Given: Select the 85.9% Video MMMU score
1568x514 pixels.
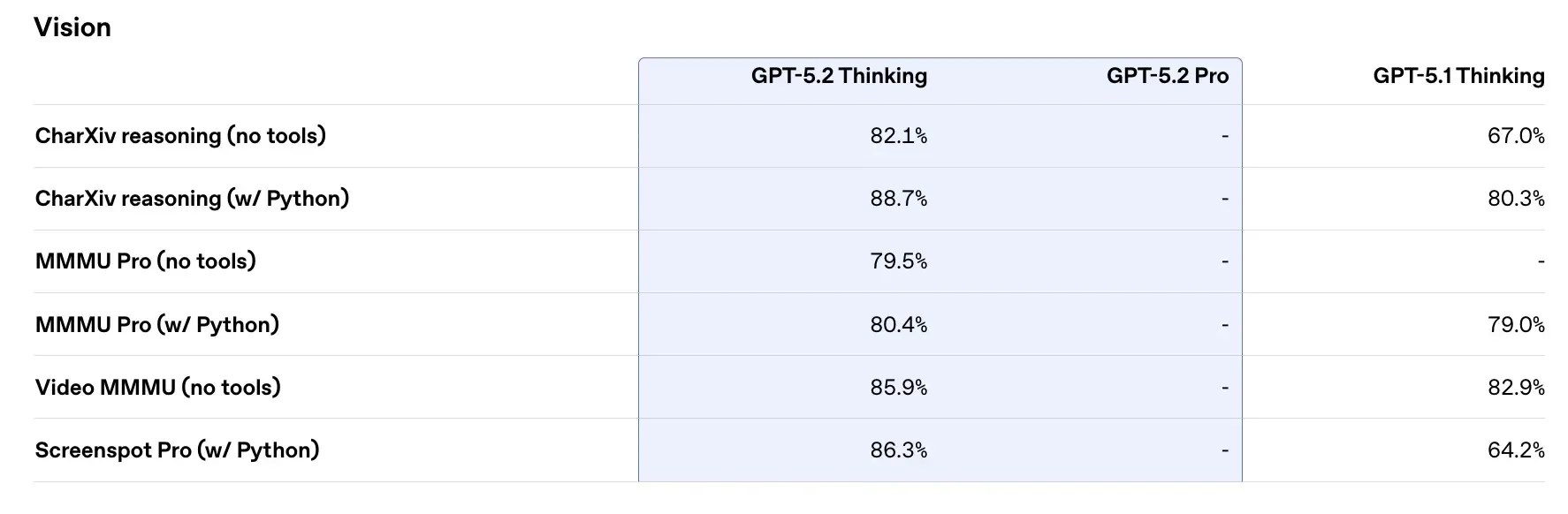Looking at the screenshot, I should [898, 388].
